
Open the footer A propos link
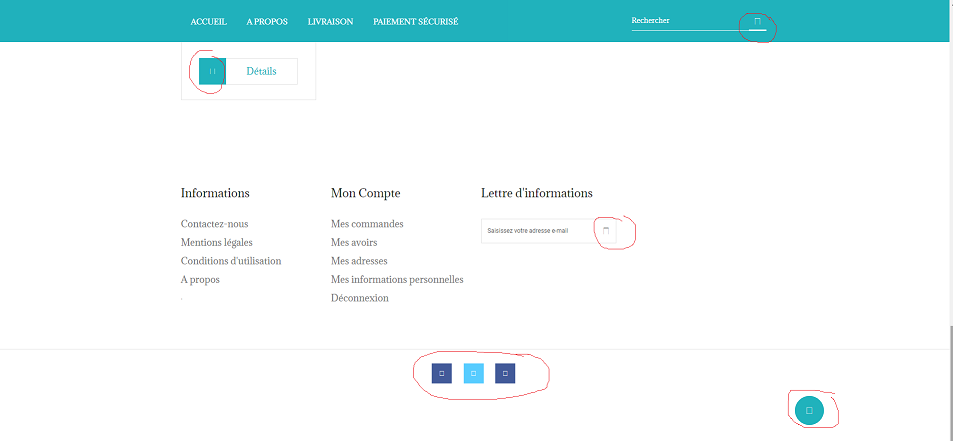click(200, 279)
